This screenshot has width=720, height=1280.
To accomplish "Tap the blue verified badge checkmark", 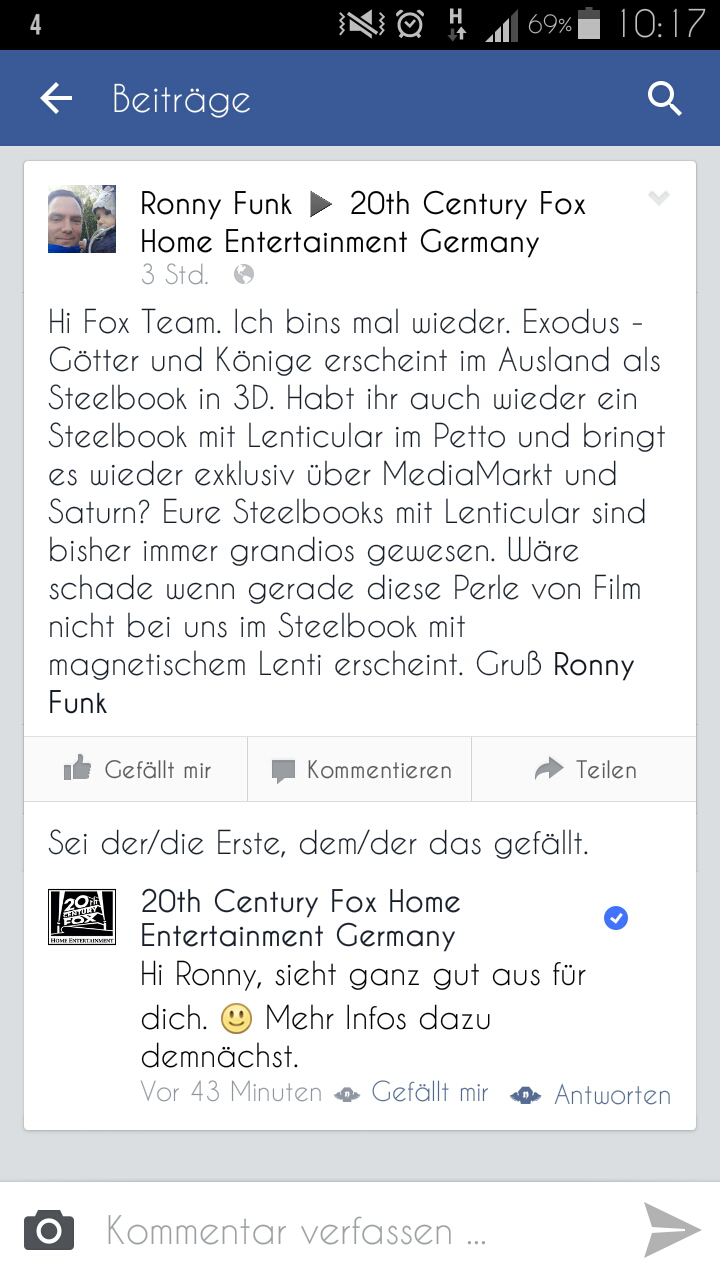I will 616,918.
